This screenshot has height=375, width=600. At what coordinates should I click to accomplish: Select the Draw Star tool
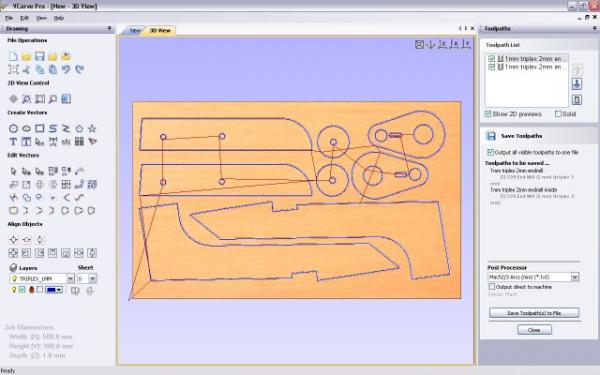tap(92, 129)
